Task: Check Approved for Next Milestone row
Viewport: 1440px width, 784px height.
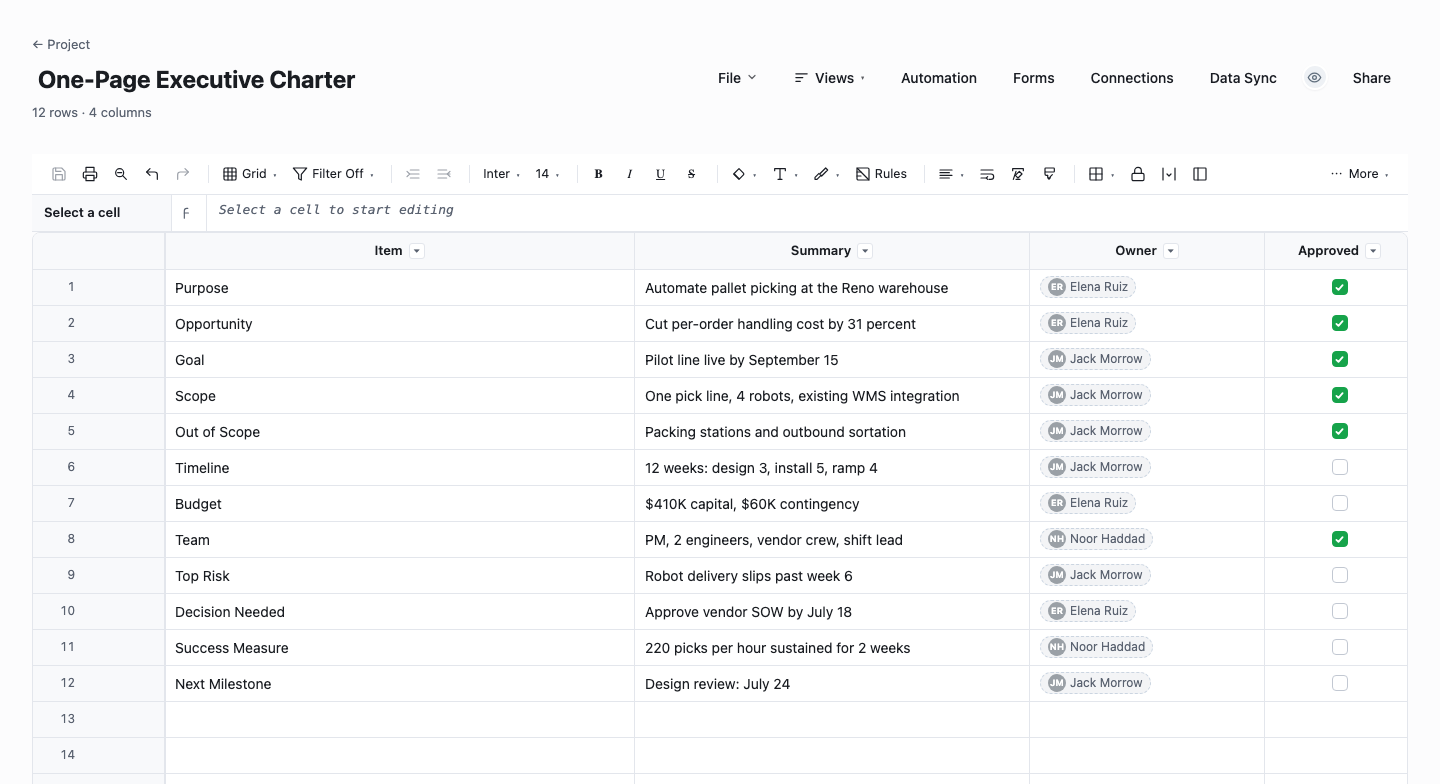Action: point(1340,683)
